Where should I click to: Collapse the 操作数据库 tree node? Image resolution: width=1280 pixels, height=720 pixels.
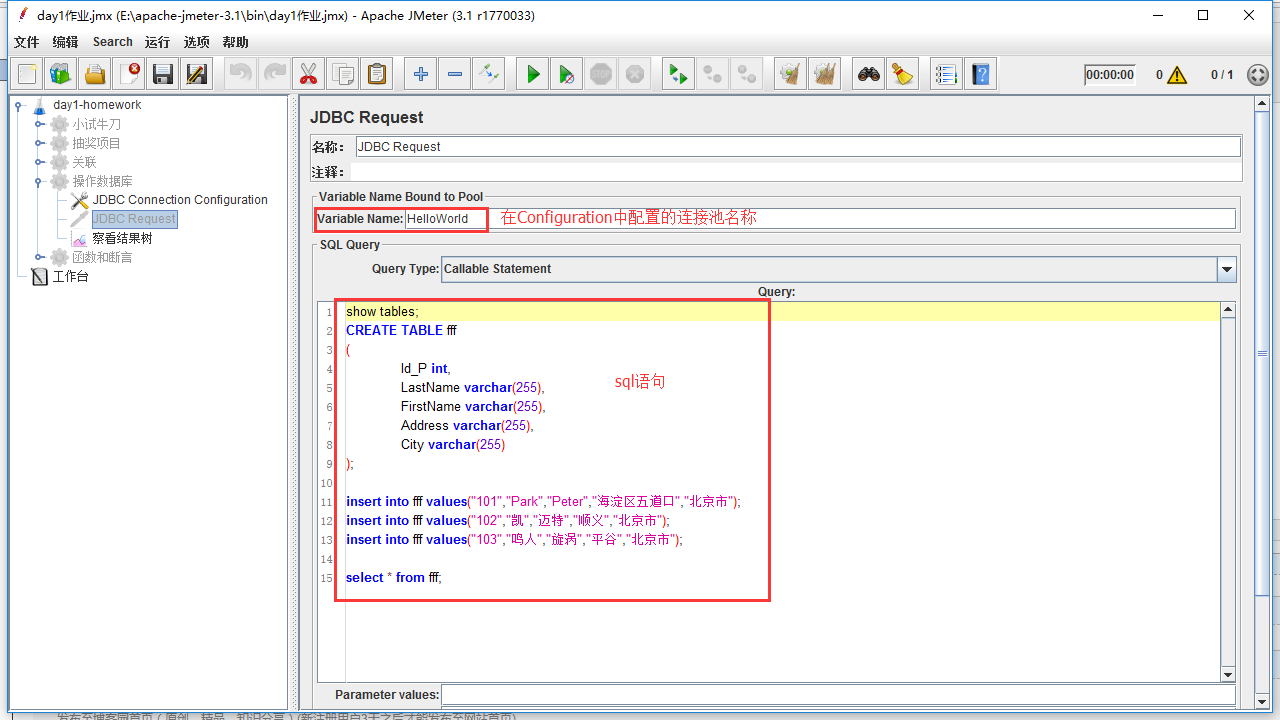(x=41, y=181)
